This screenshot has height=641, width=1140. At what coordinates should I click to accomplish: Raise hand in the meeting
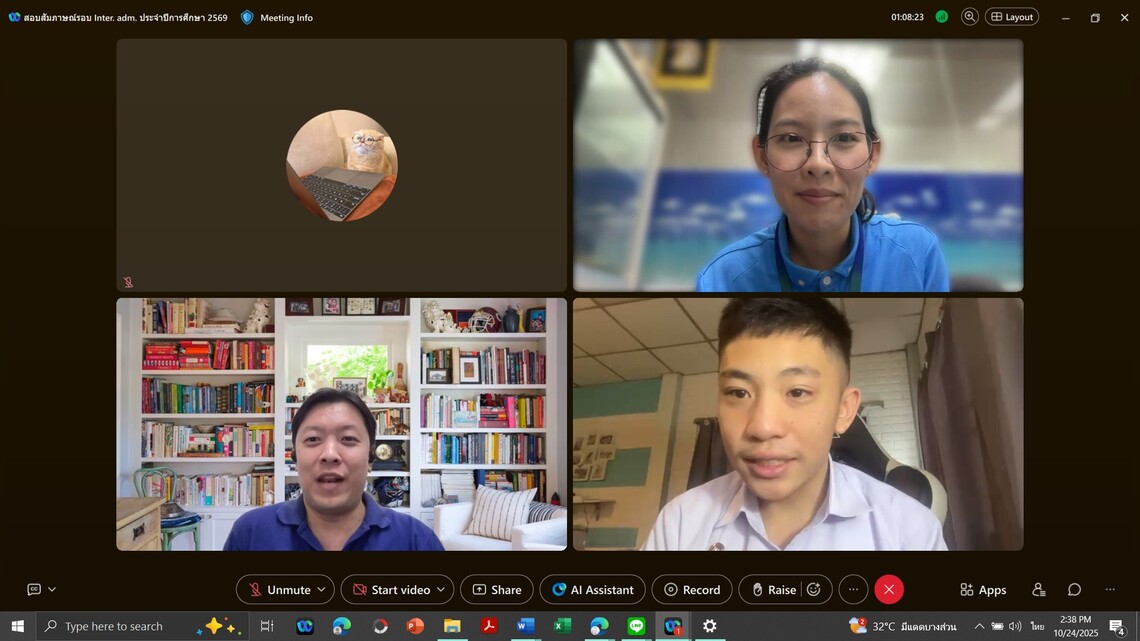point(773,590)
